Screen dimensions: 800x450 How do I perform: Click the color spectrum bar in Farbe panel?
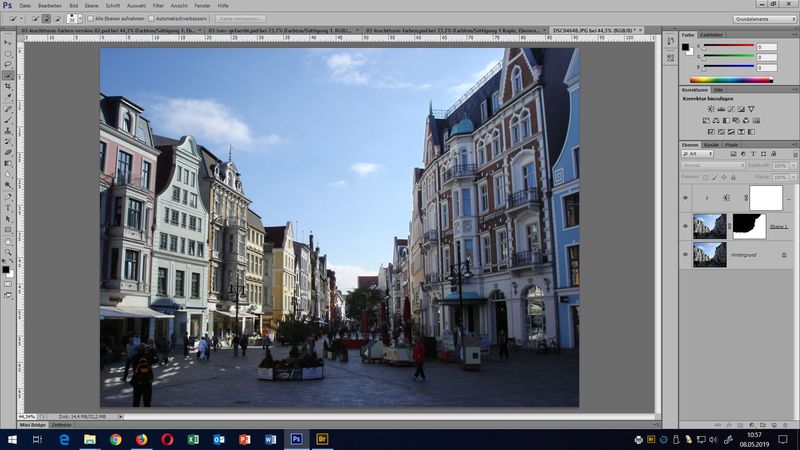coord(731,80)
